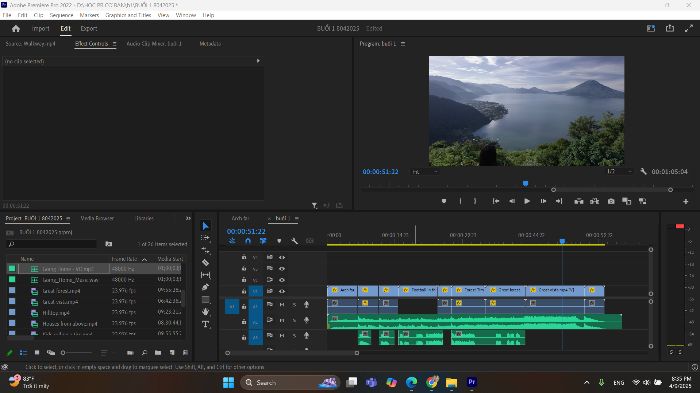700x393 pixels.
Task: Open the Sequence menu
Action: (61, 15)
